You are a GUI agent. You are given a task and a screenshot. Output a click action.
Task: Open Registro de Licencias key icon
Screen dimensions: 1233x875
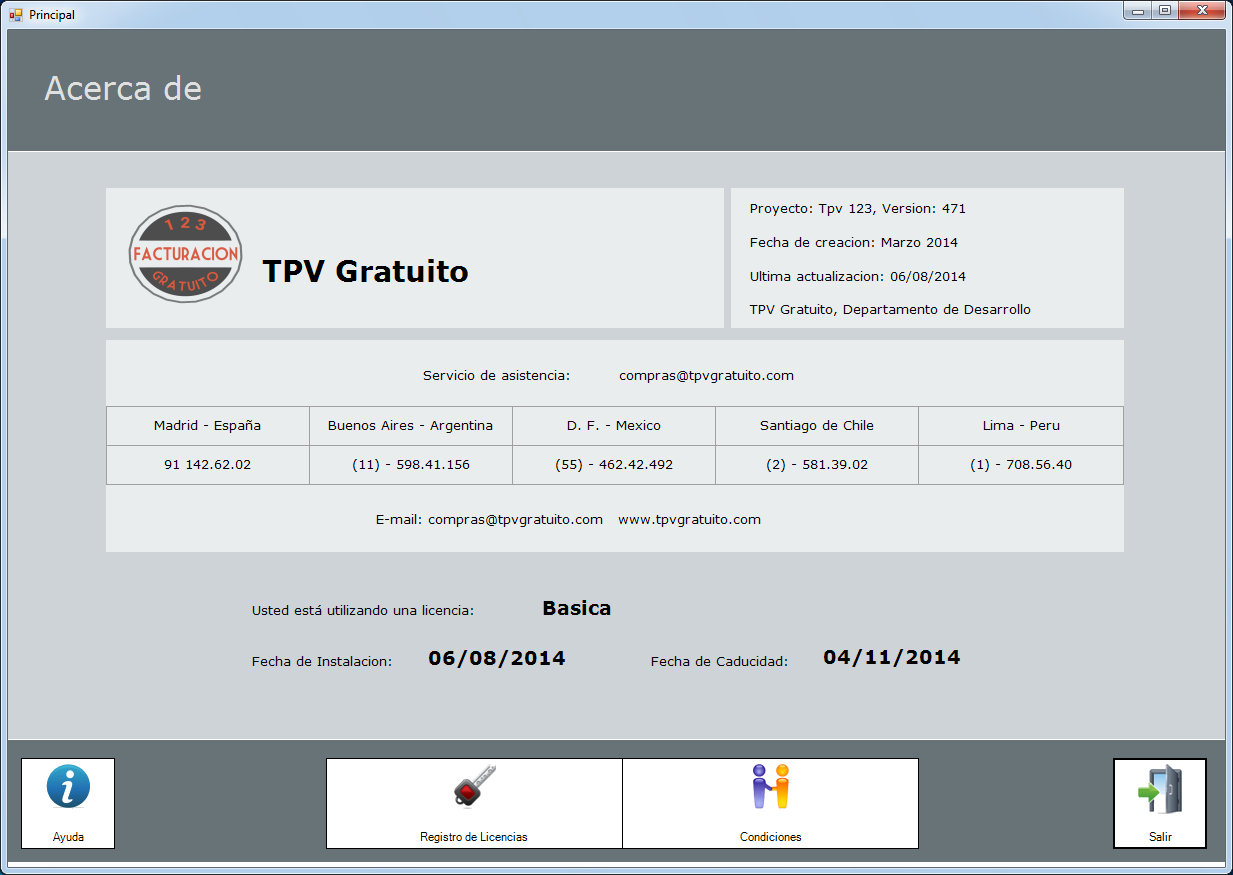pos(474,787)
